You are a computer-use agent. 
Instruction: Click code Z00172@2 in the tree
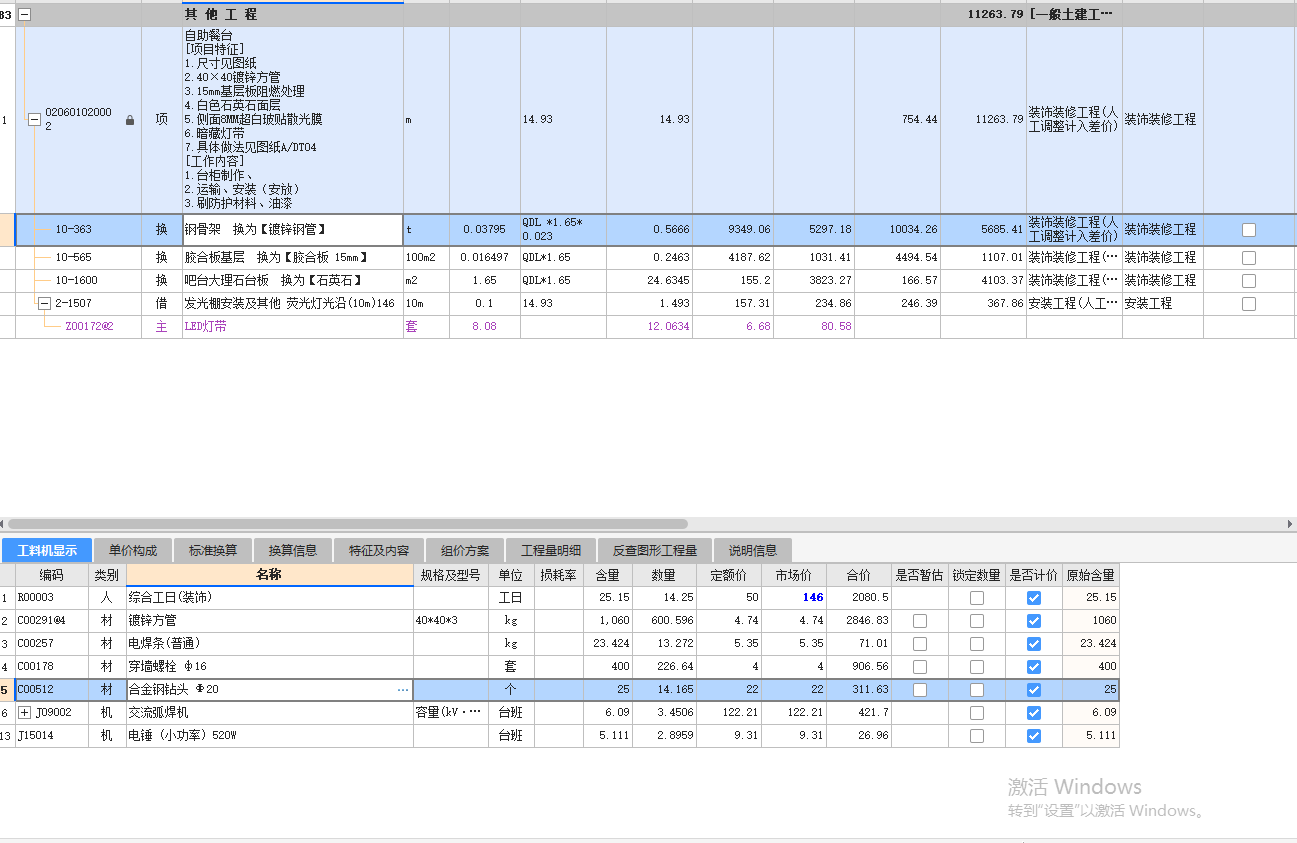(x=89, y=327)
